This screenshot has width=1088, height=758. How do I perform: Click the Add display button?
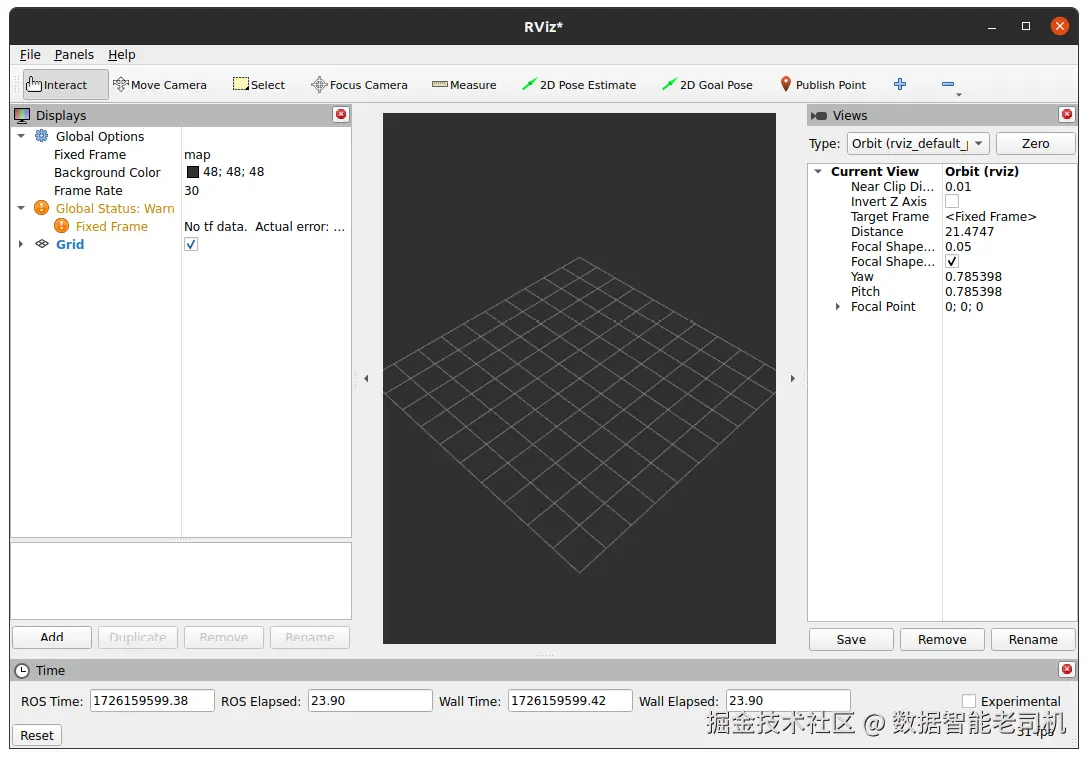[x=52, y=637]
